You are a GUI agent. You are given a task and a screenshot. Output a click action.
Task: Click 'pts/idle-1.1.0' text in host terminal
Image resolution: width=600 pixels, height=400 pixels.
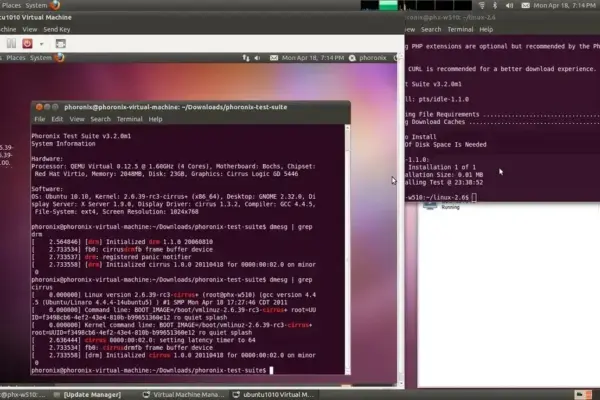click(443, 99)
